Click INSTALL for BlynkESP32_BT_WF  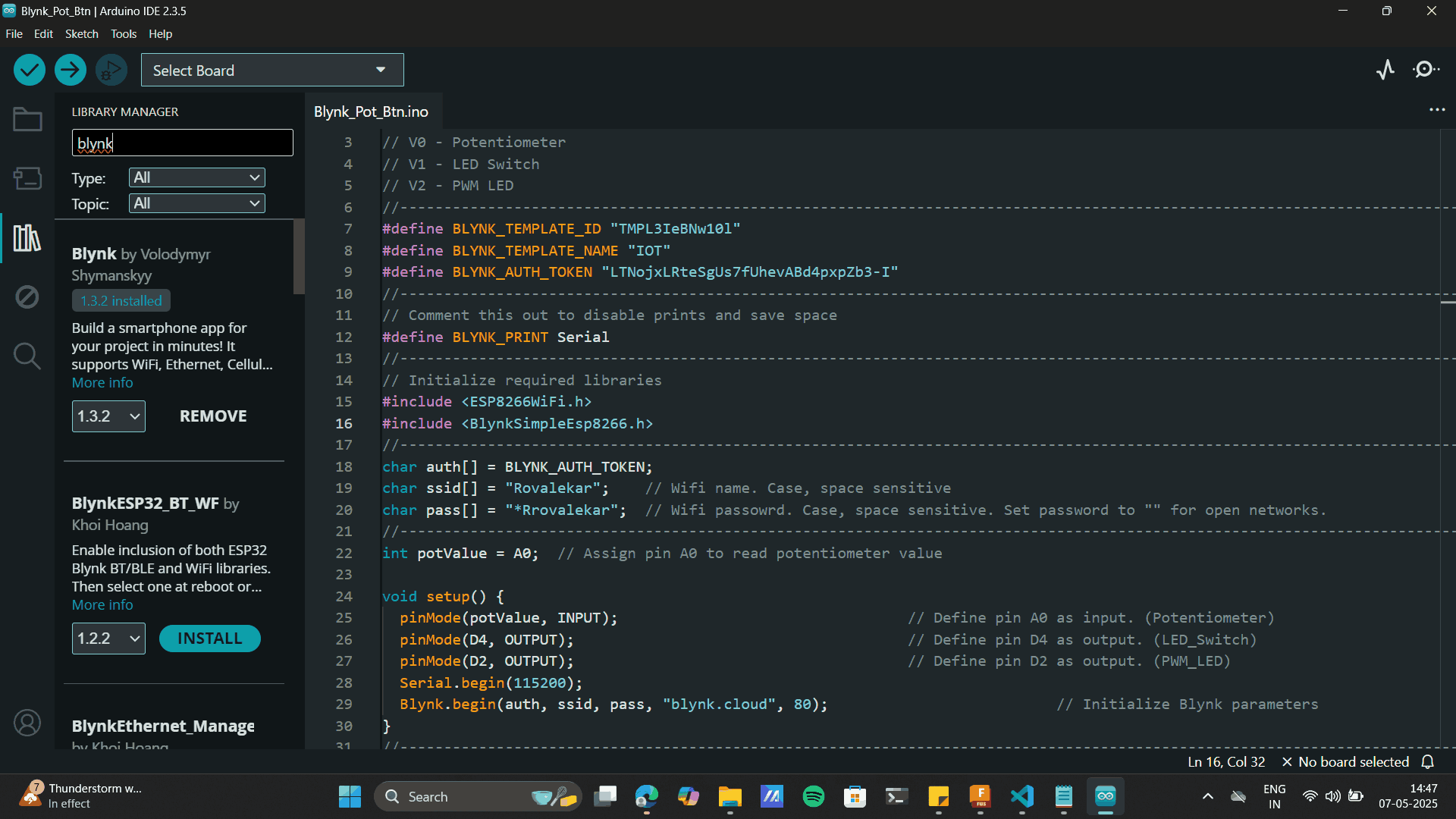[x=210, y=639]
